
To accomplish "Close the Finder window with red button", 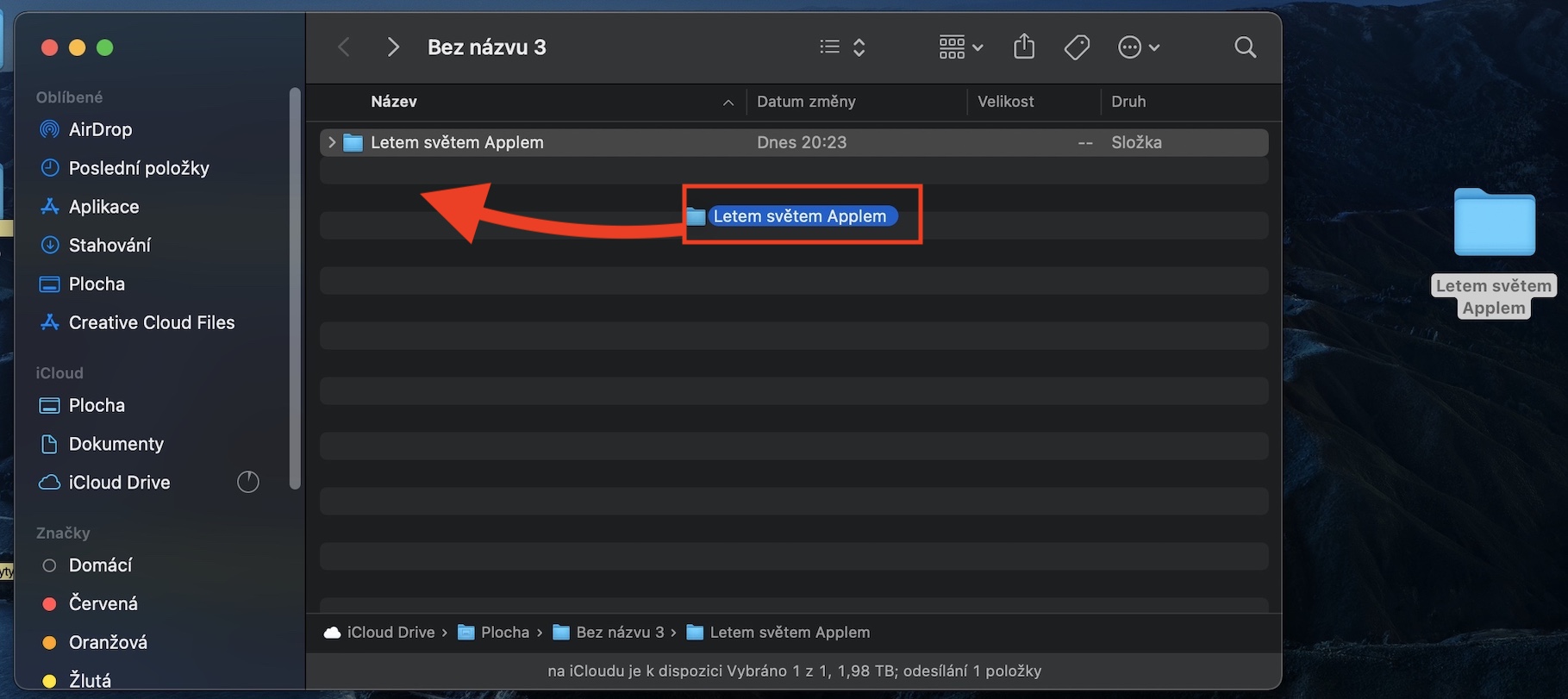I will (50, 47).
